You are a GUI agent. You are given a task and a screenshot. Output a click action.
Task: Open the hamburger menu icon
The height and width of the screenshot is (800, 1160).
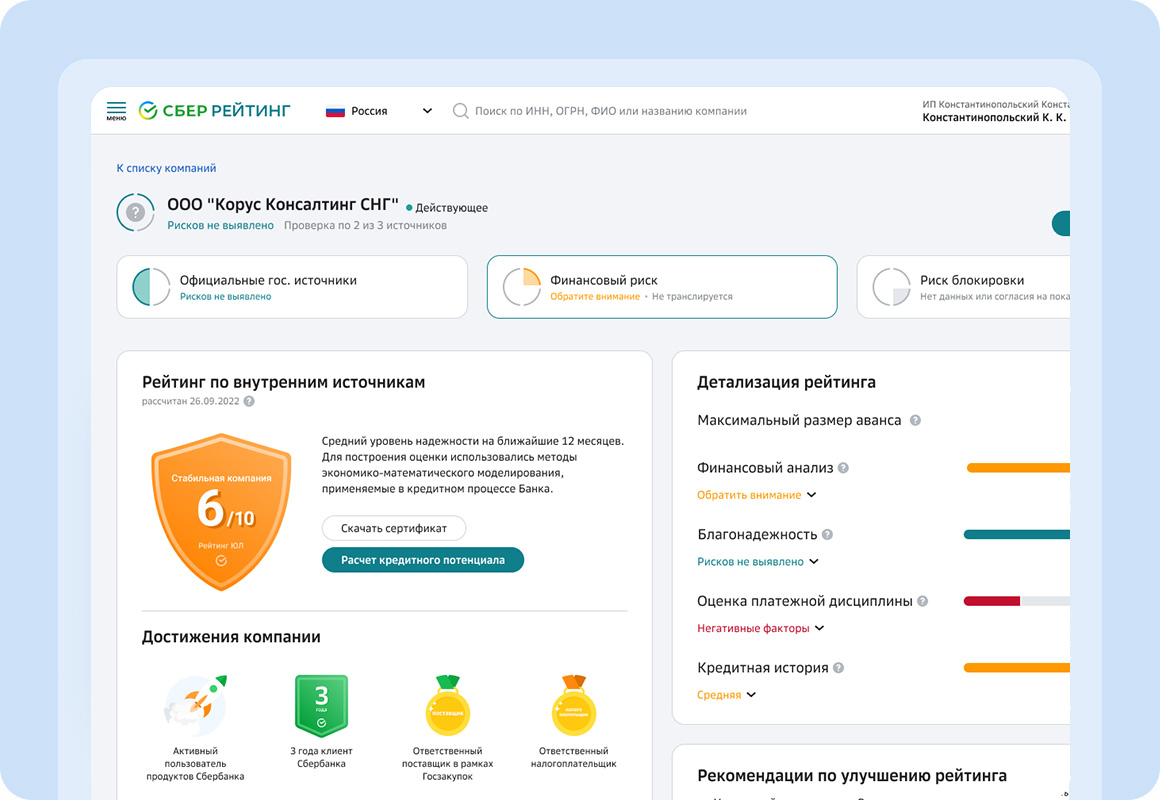tap(116, 111)
